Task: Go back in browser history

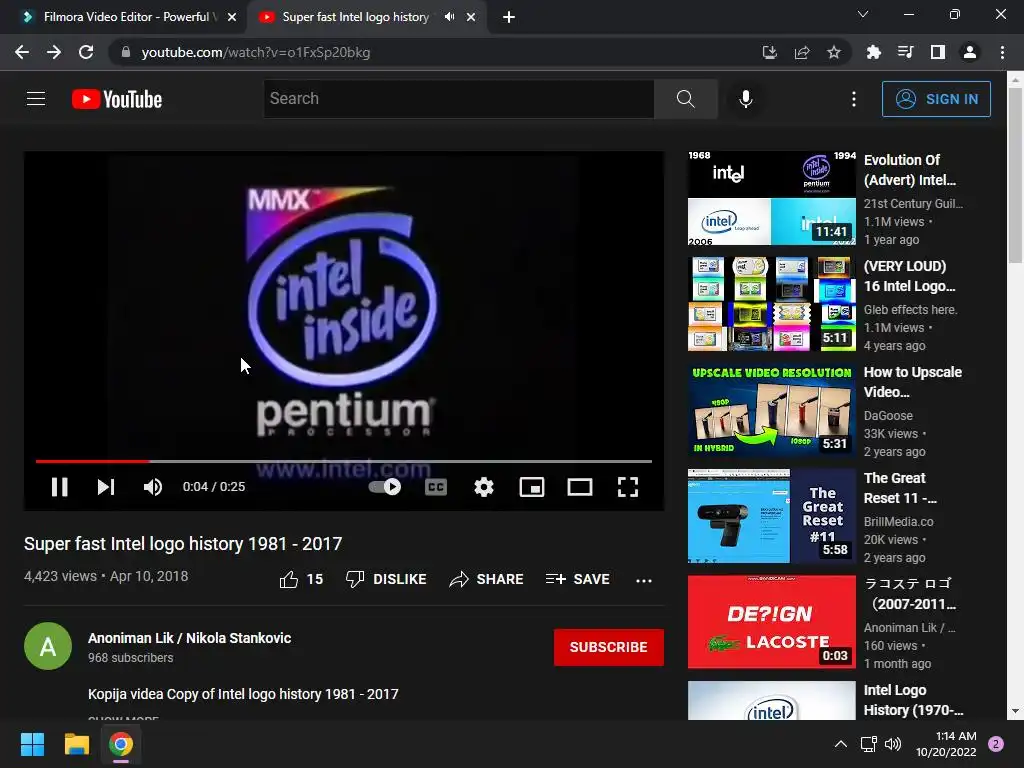Action: click(22, 52)
